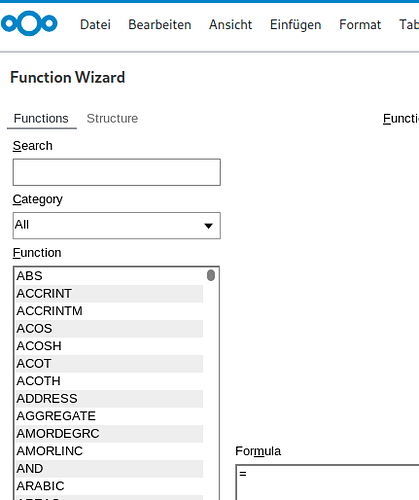Viewport: 419px width, 500px height.
Task: Open the Ansicht menu
Action: [230, 25]
